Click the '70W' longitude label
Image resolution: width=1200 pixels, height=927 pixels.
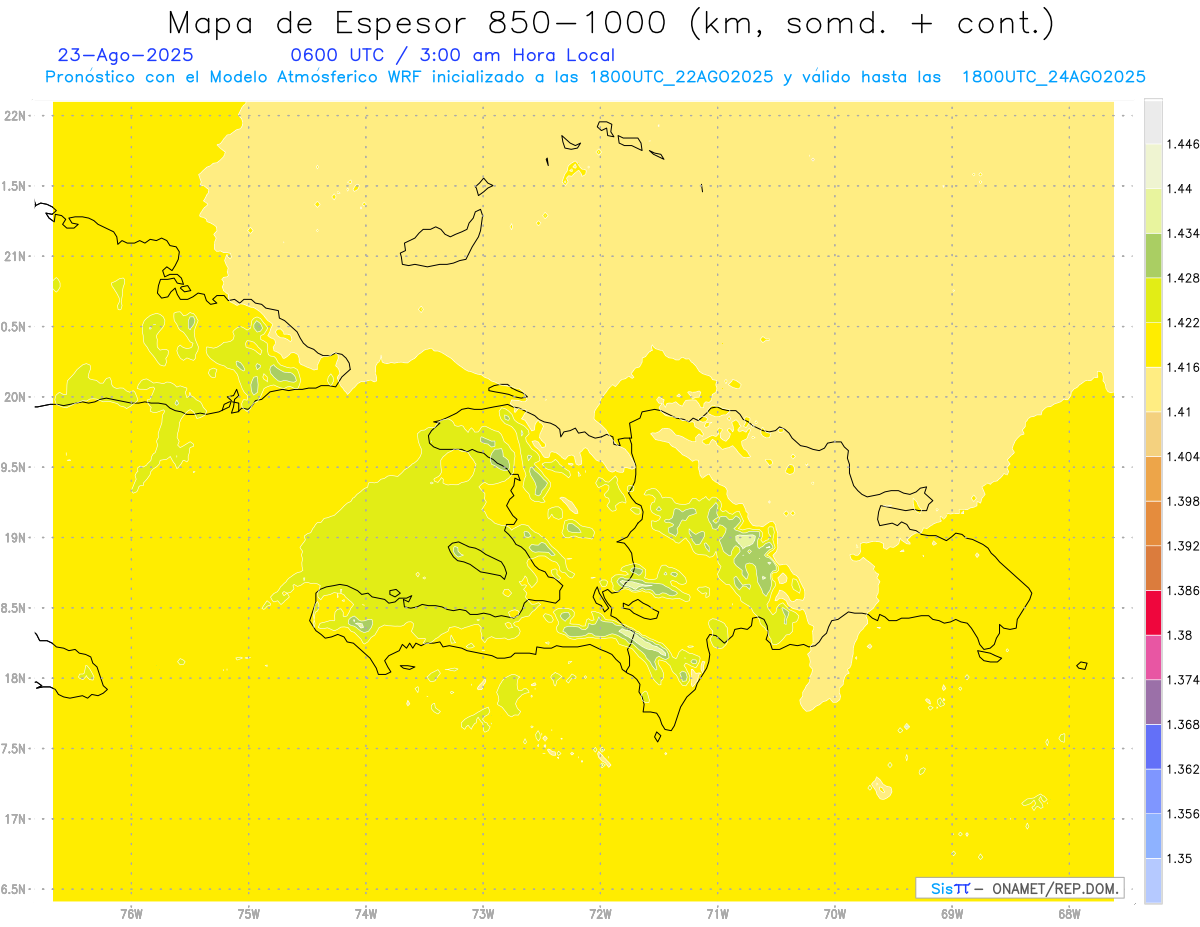click(x=835, y=914)
